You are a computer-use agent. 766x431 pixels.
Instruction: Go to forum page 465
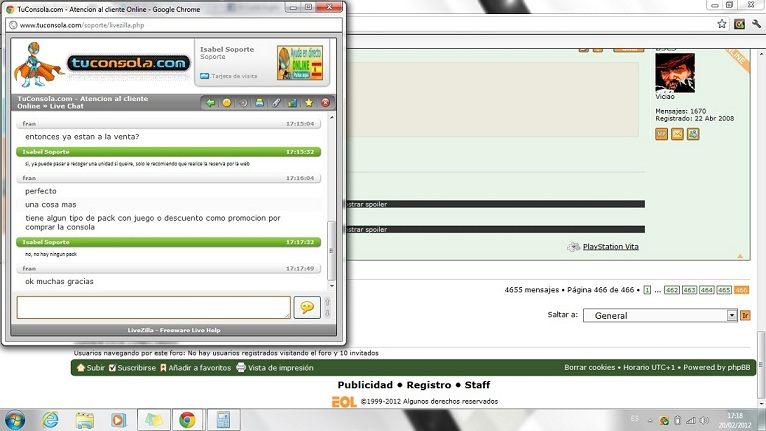[x=724, y=290]
